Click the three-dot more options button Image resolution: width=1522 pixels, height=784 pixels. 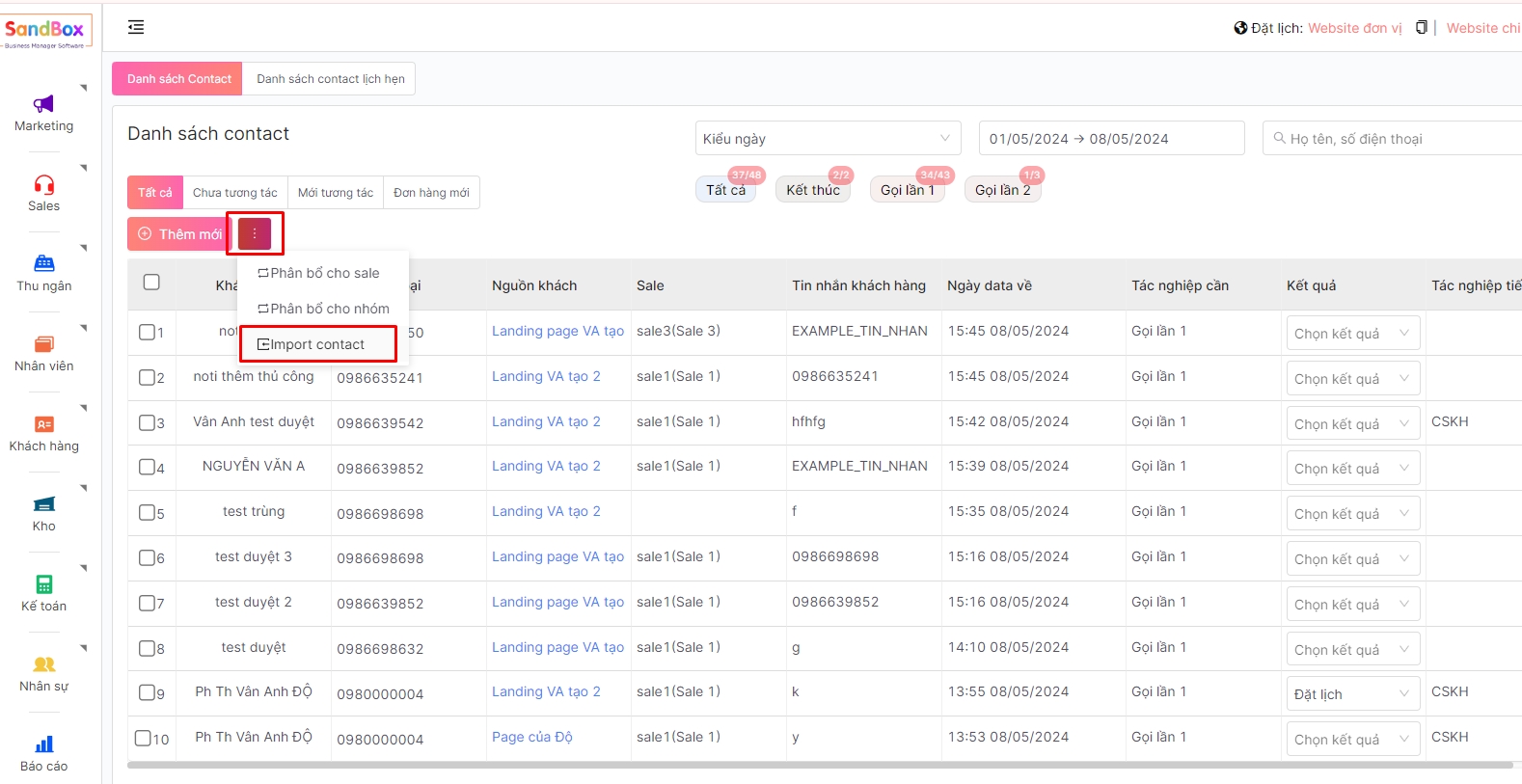(255, 233)
